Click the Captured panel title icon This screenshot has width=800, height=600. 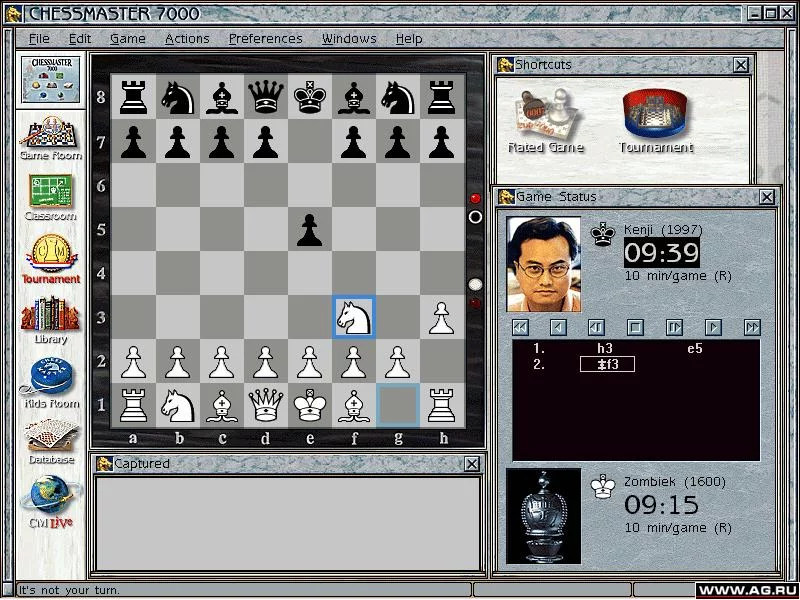(x=105, y=464)
